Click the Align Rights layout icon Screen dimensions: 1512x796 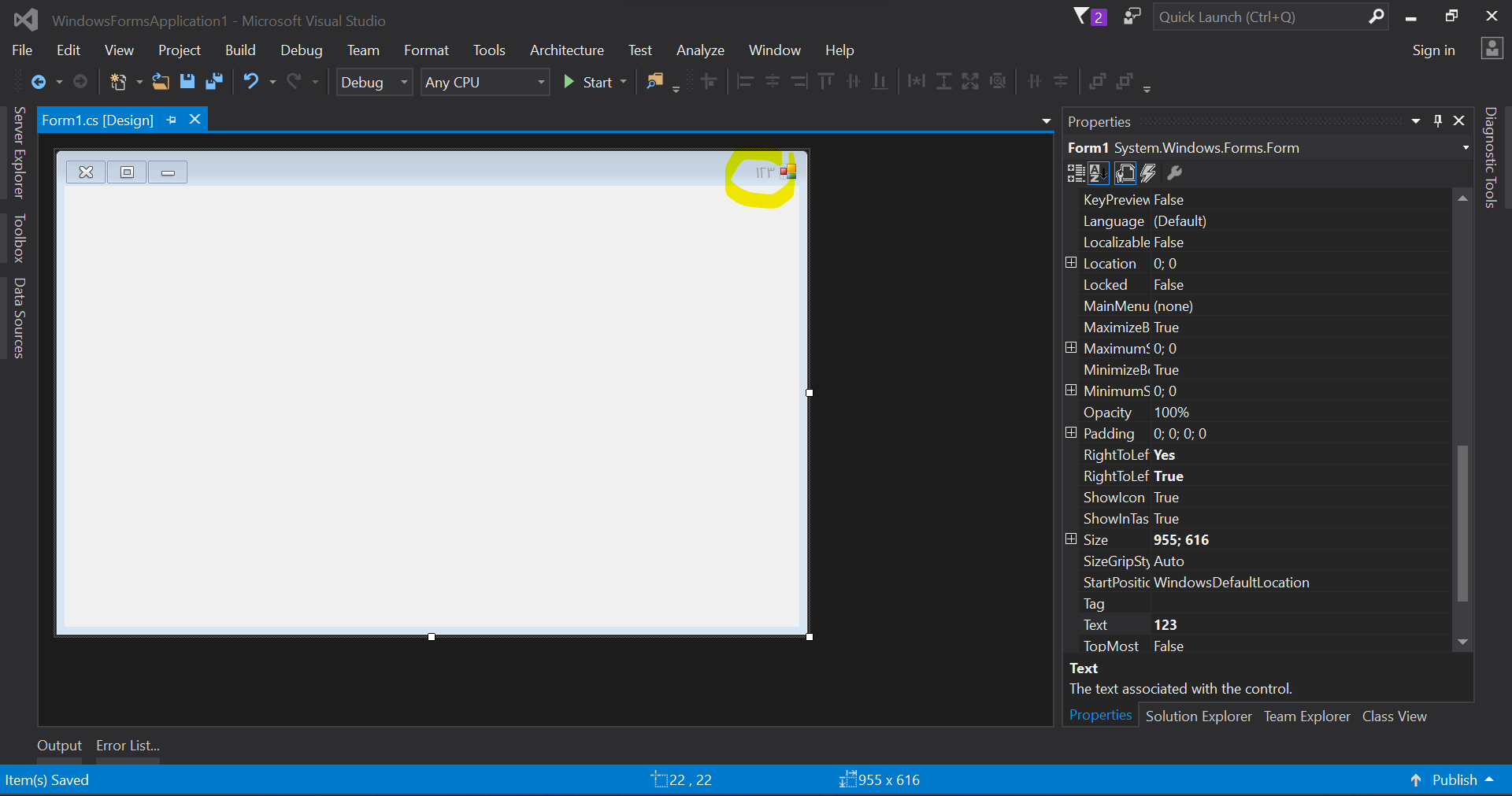tap(799, 81)
